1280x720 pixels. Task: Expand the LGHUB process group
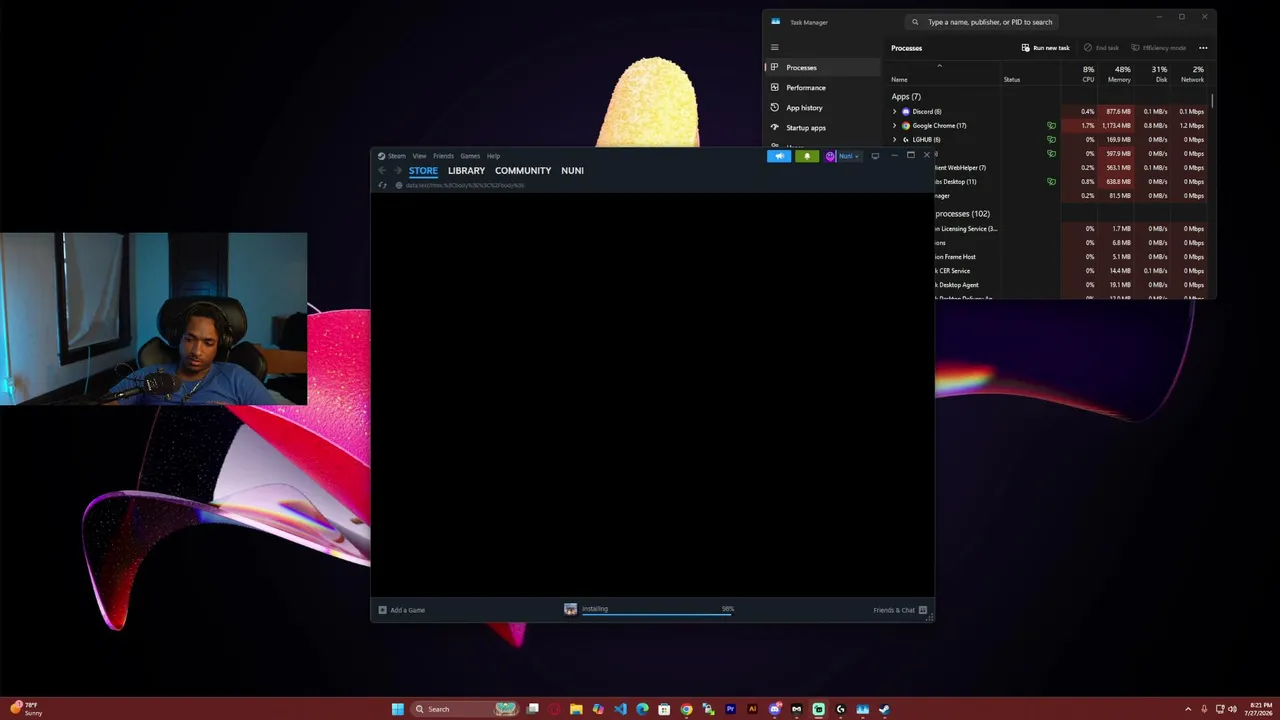(x=895, y=140)
